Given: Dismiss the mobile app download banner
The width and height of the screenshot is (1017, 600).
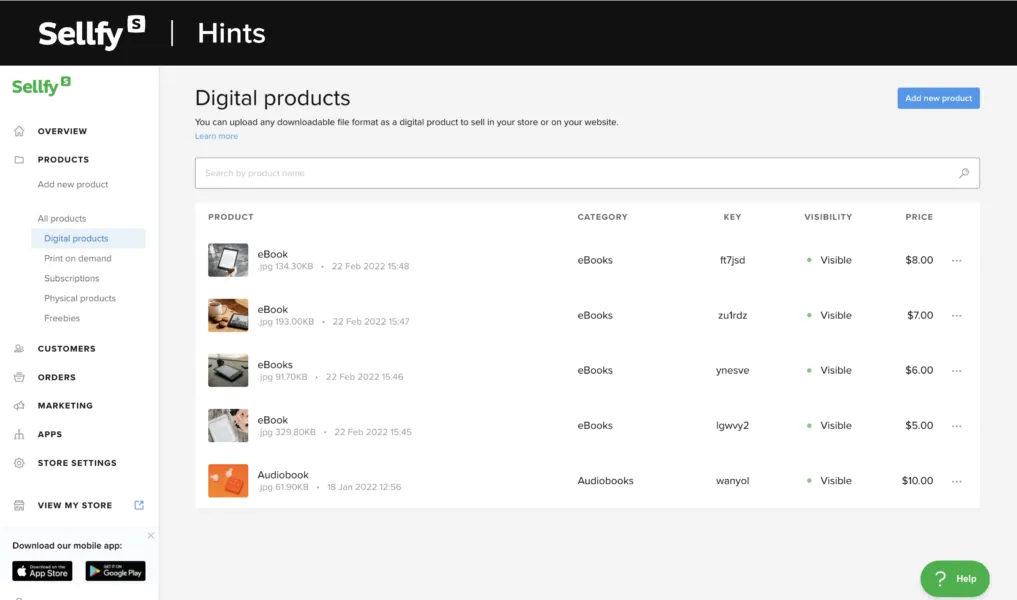Looking at the screenshot, I should point(150,536).
